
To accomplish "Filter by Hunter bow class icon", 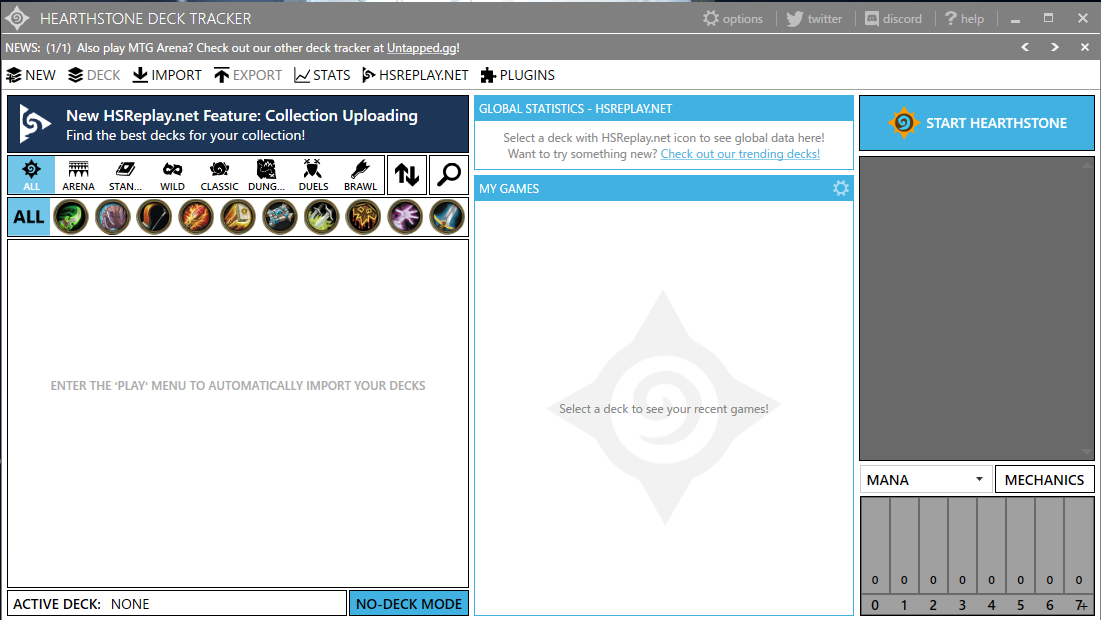I will (154, 217).
